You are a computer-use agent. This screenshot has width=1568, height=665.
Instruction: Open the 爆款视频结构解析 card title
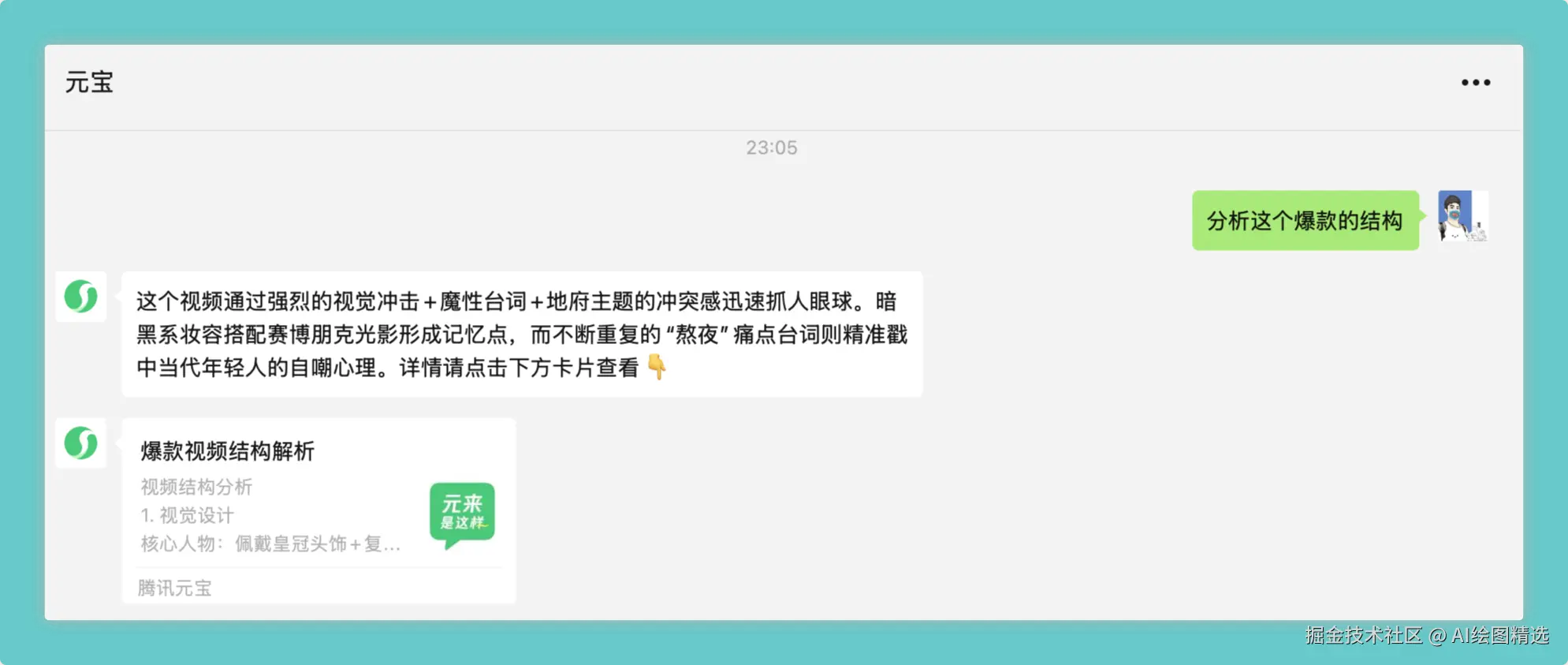coord(227,451)
